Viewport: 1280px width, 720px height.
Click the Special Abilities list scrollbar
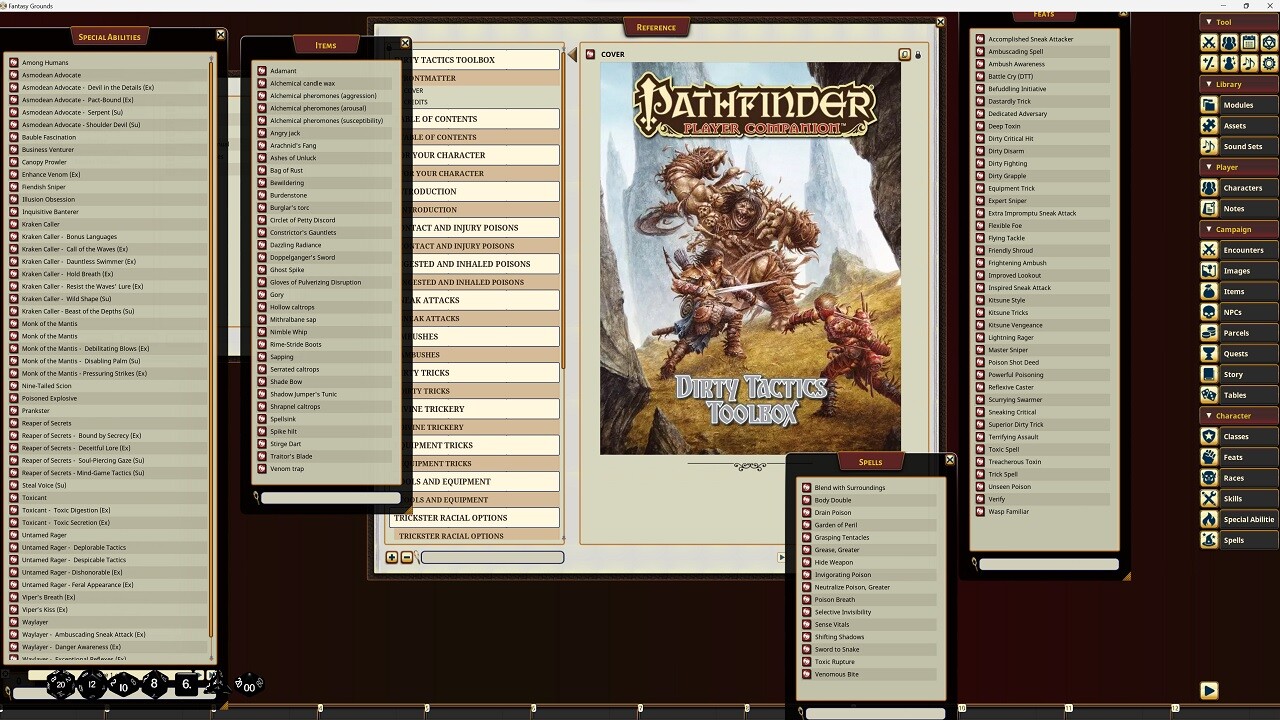click(211, 347)
